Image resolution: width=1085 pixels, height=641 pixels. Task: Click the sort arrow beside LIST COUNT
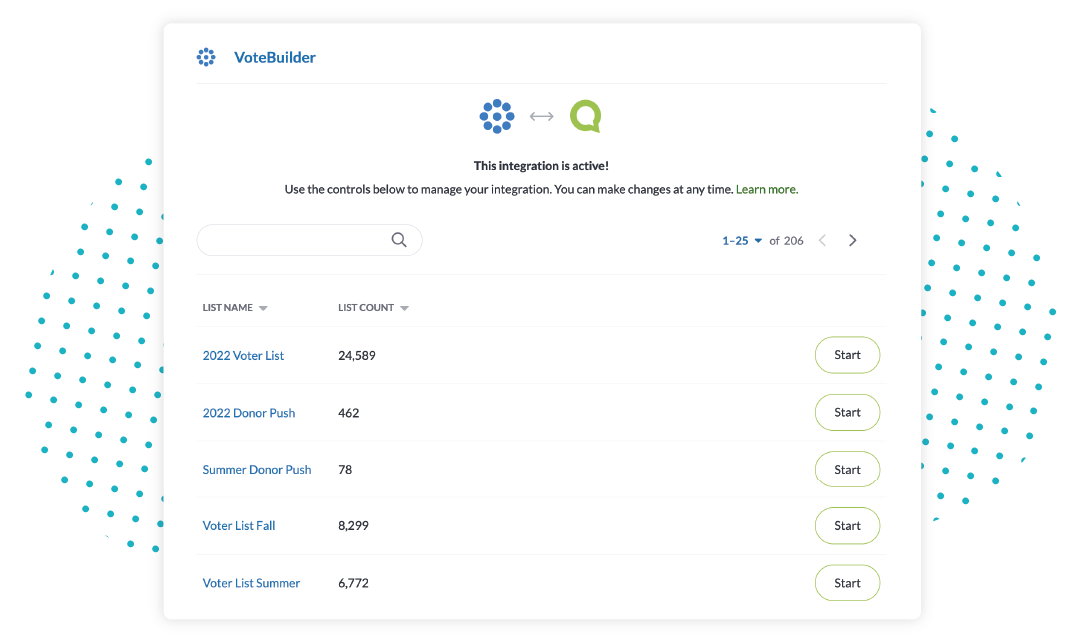(x=407, y=307)
